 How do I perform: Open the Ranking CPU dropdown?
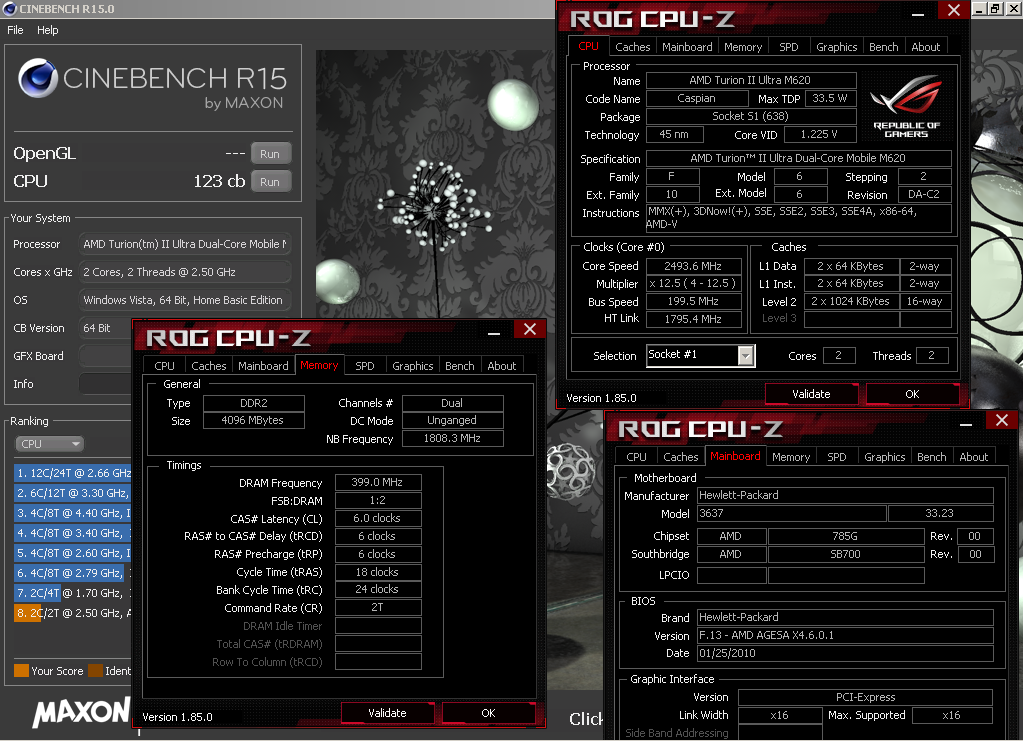50,444
